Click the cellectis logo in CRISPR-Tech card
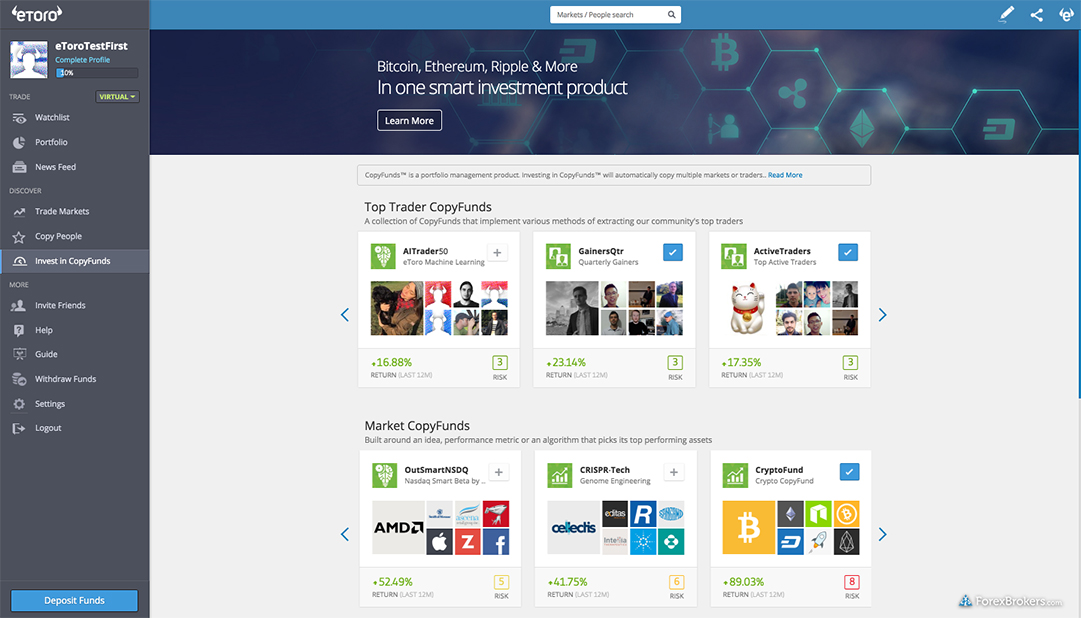This screenshot has height=618, width=1081. [574, 528]
